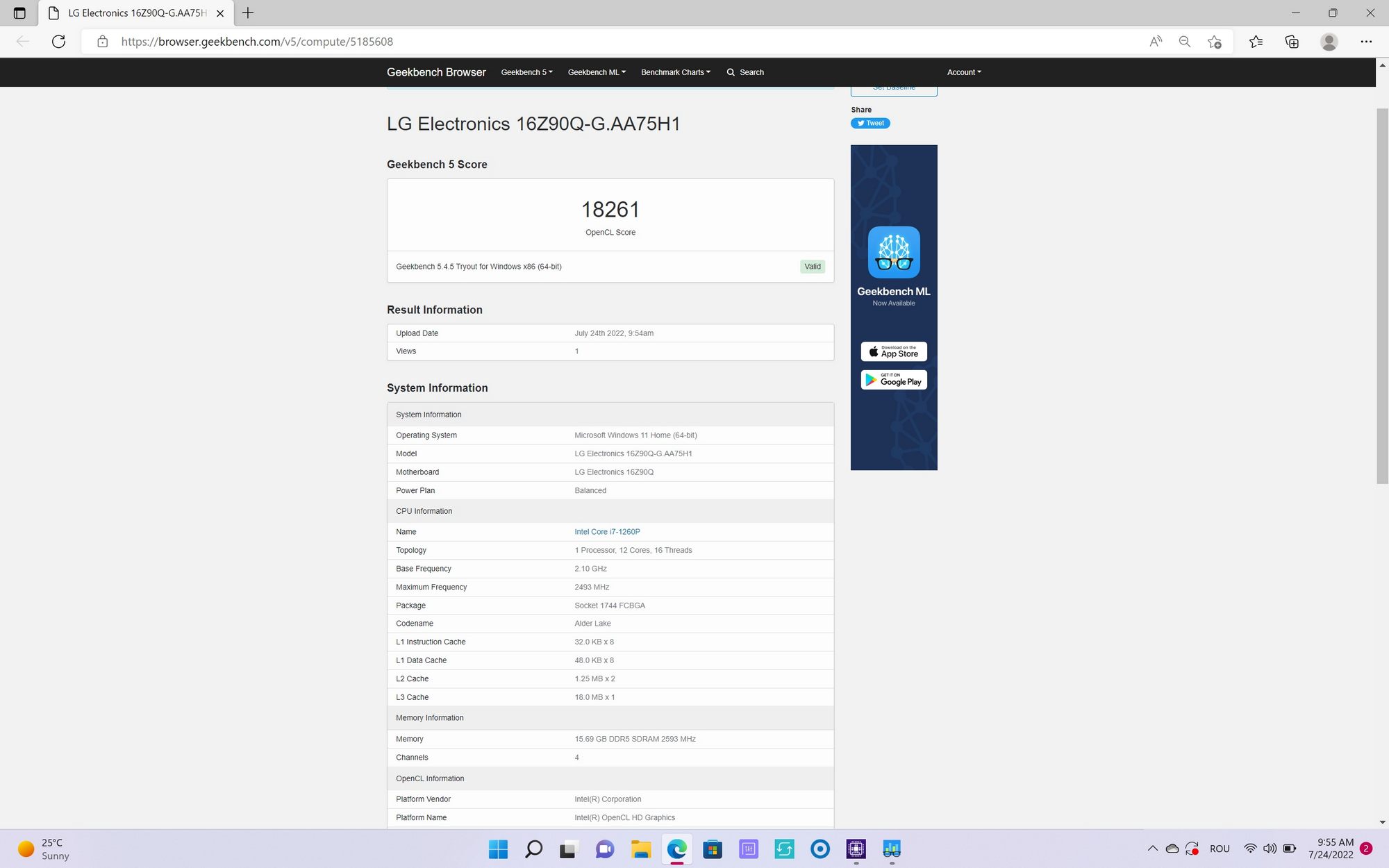Open Edge settings and more menu
Image resolution: width=1389 pixels, height=868 pixels.
point(1366,42)
